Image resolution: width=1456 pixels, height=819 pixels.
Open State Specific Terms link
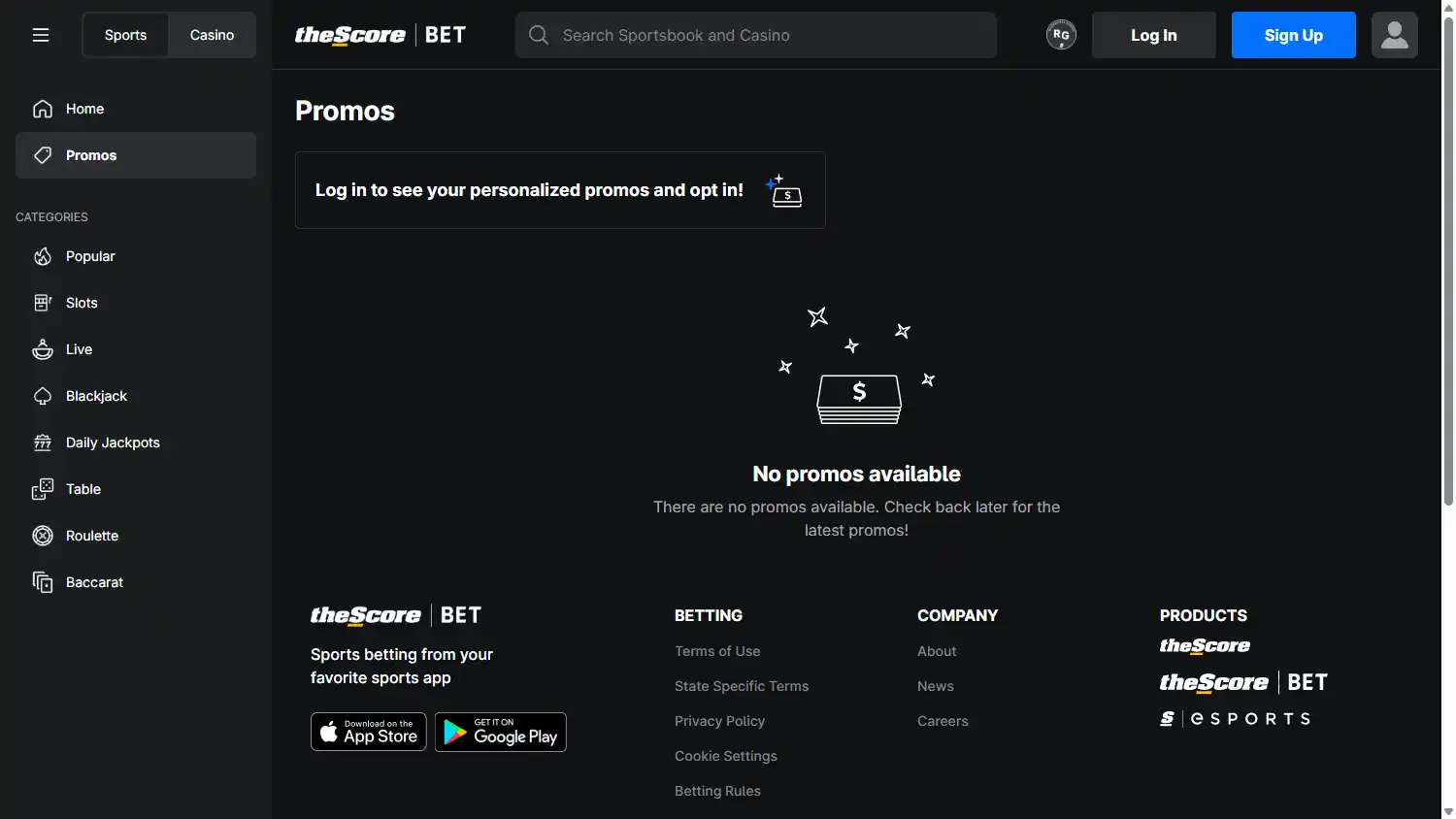point(742,686)
